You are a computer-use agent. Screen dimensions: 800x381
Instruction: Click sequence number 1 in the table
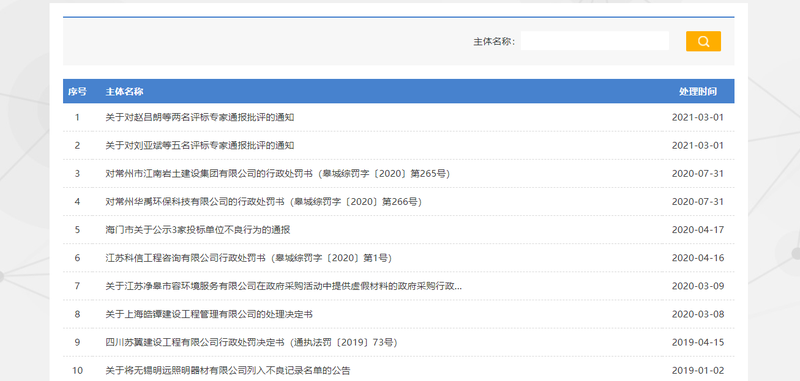(78, 117)
